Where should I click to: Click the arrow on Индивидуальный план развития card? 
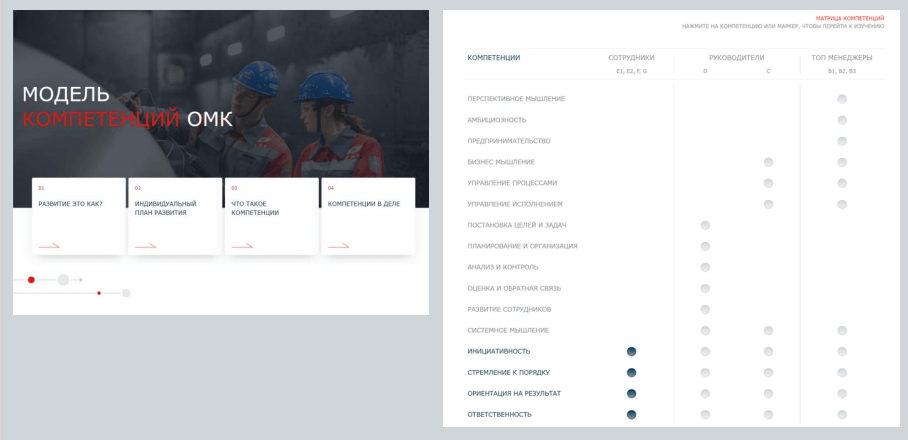(x=145, y=246)
